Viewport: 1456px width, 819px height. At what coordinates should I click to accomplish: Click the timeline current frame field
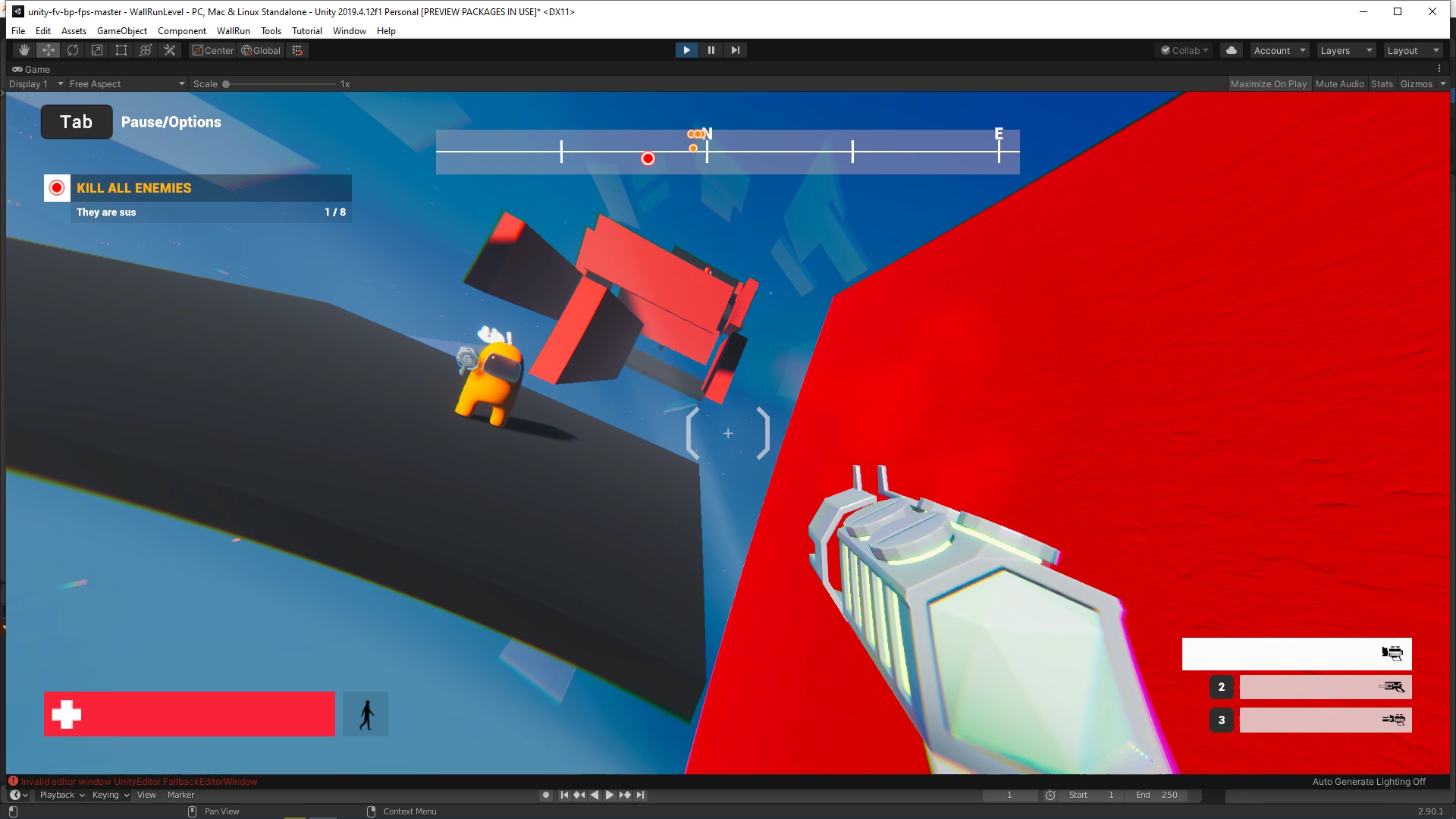[x=1009, y=795]
